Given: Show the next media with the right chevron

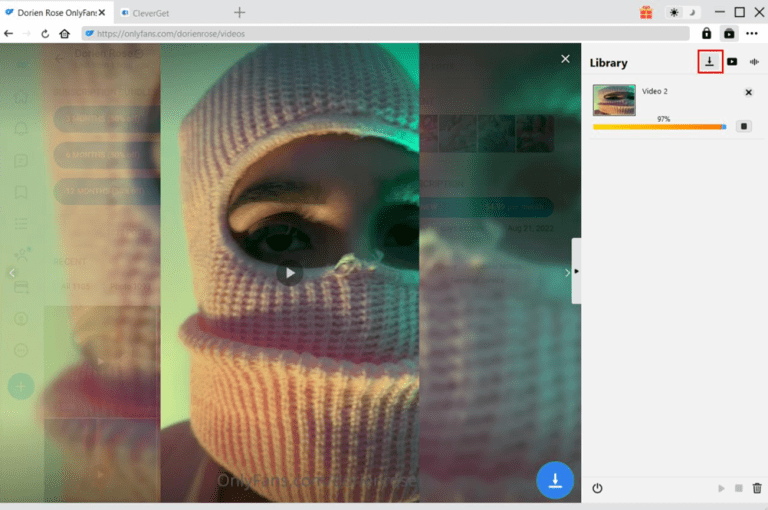Looking at the screenshot, I should point(567,272).
